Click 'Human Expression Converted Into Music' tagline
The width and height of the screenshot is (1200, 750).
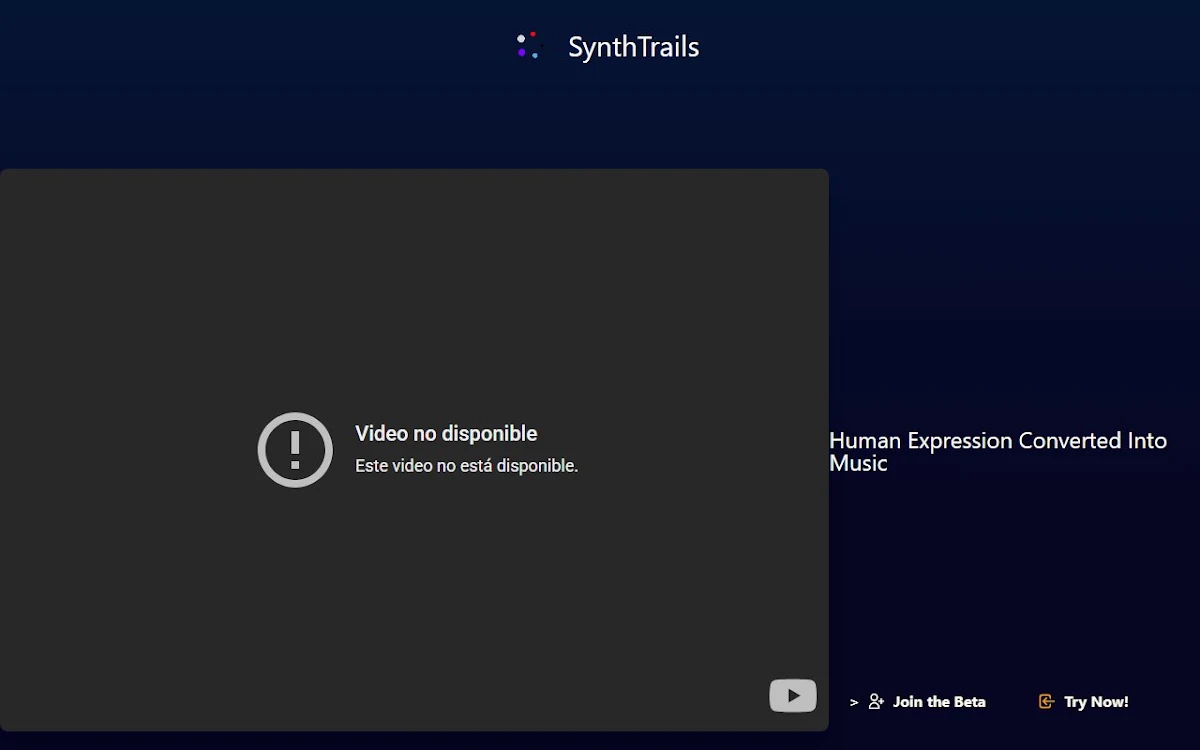[x=998, y=452]
